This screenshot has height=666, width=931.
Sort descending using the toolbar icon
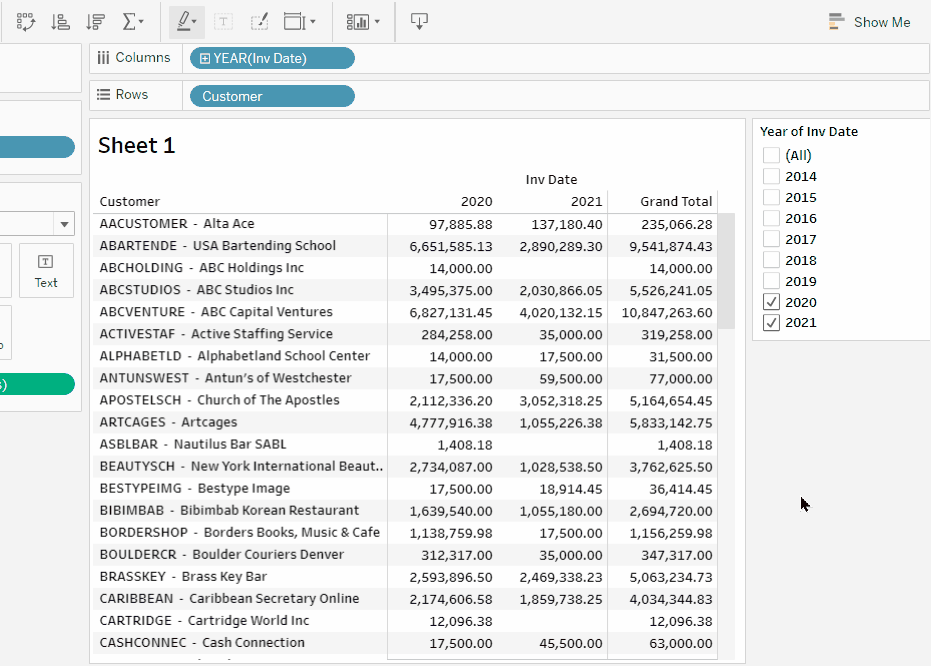pos(95,21)
